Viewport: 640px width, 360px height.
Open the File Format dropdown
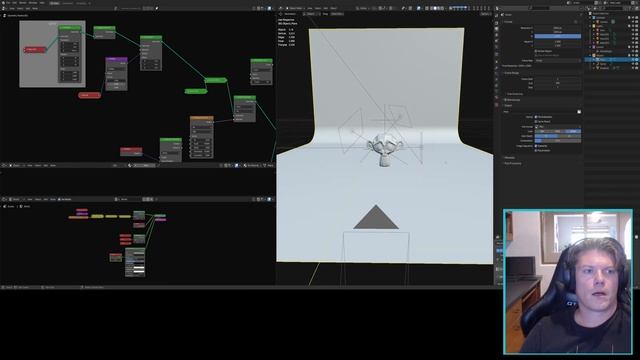click(558, 127)
